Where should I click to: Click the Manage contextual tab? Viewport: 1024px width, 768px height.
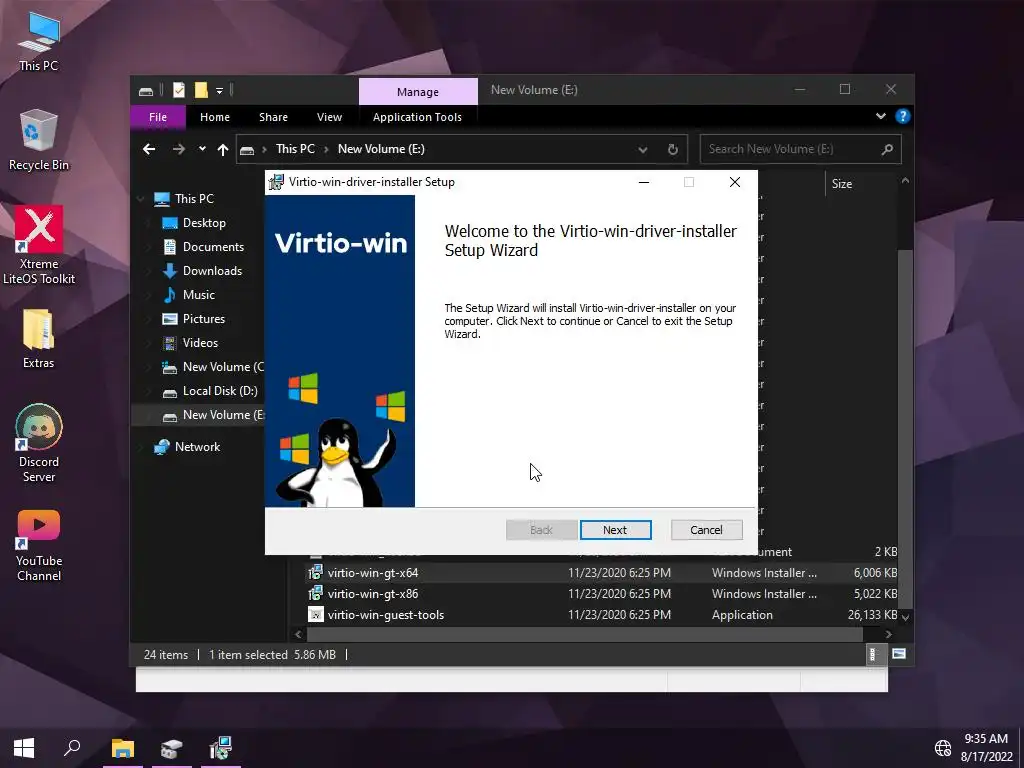418,91
